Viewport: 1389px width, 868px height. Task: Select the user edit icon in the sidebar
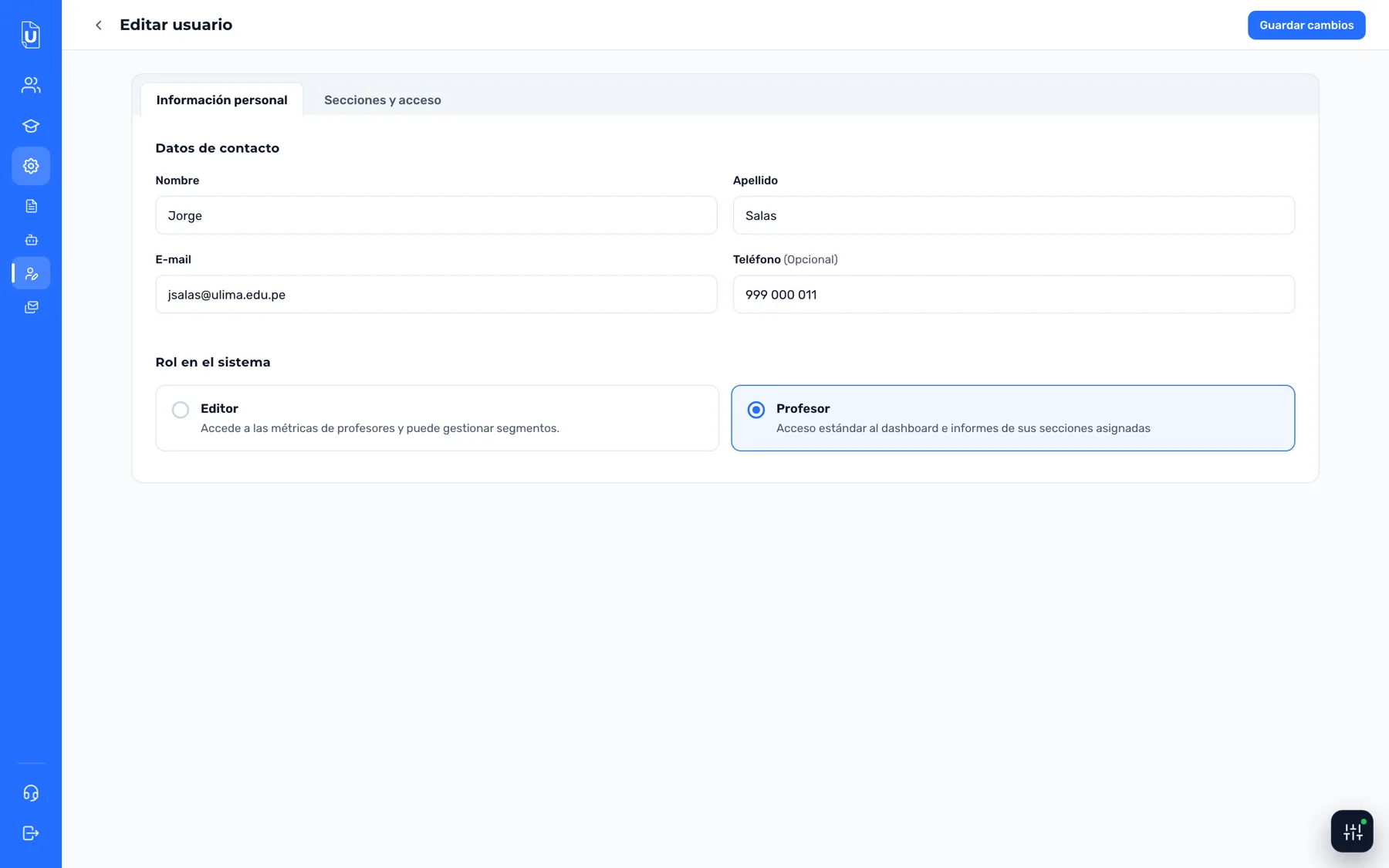coord(31,273)
